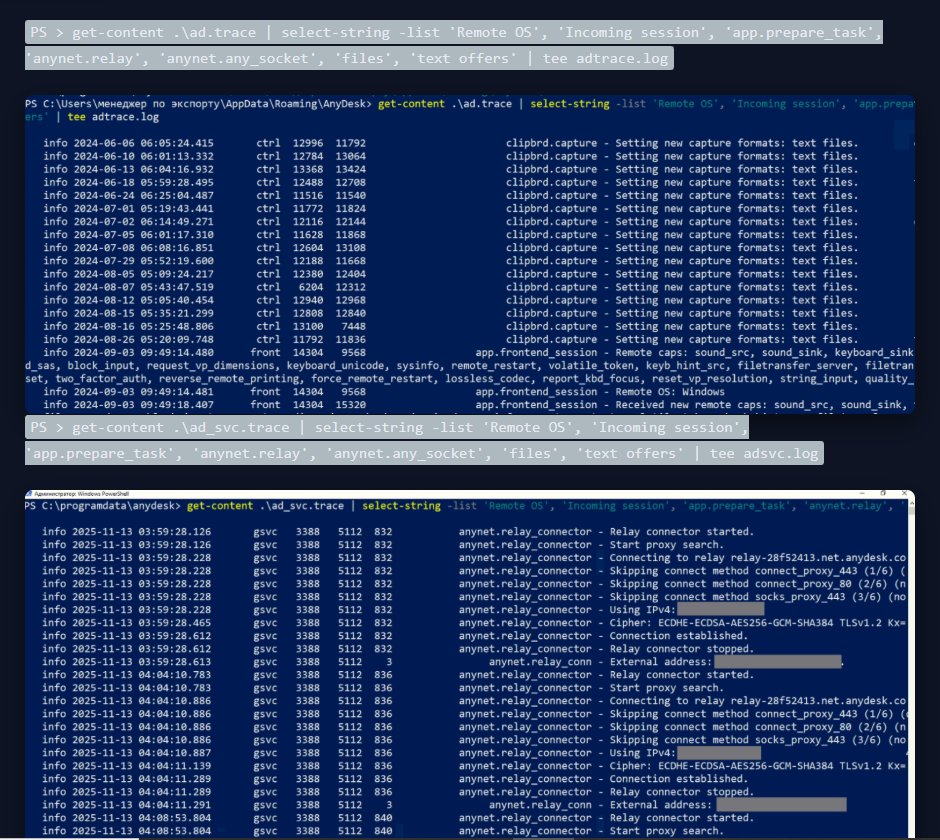
Task: Click the 'Received new remote caps' log line
Action: tap(478, 405)
